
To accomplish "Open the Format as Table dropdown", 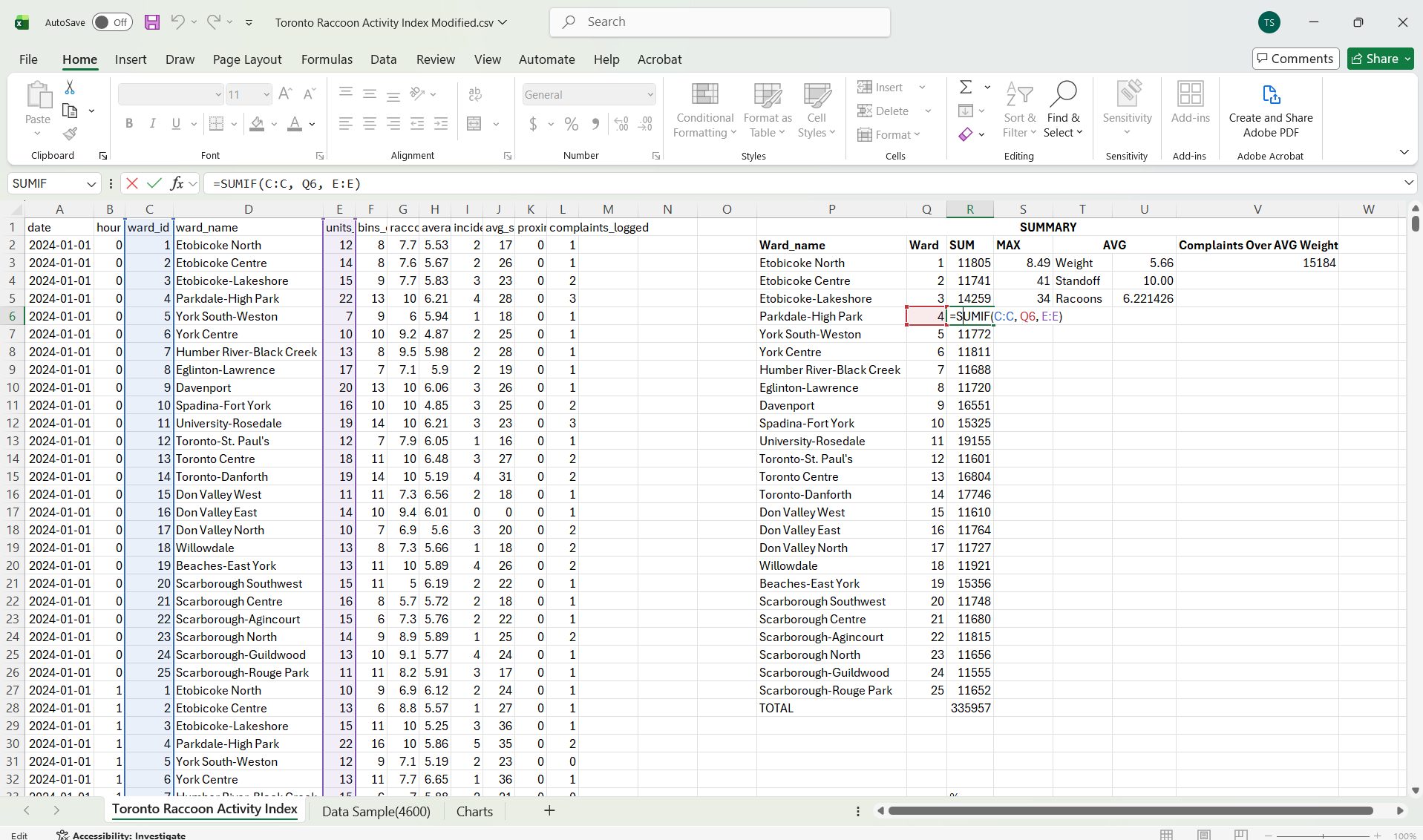I will click(768, 110).
